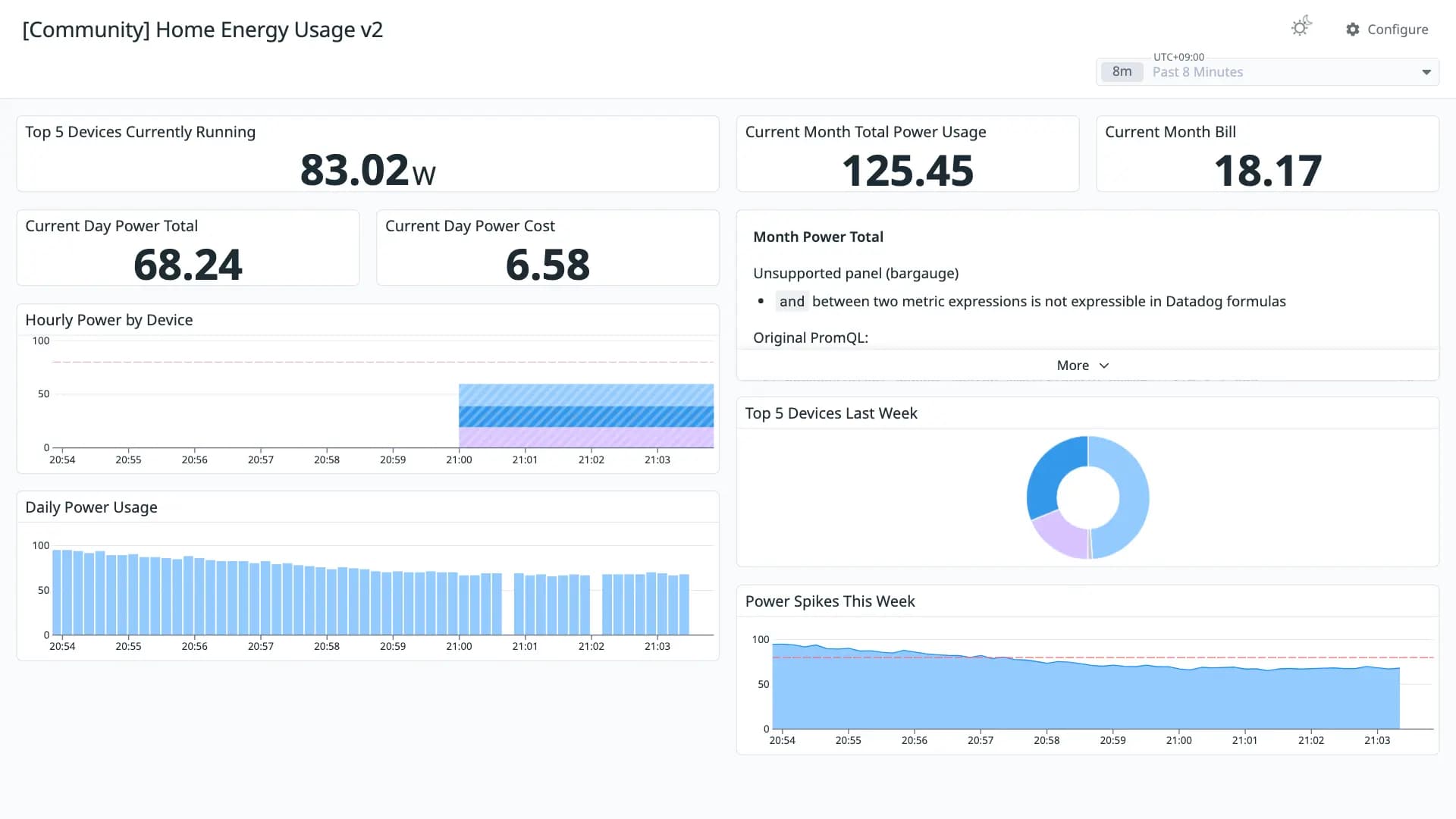Toggle the light/dark theme icon

(x=1301, y=27)
